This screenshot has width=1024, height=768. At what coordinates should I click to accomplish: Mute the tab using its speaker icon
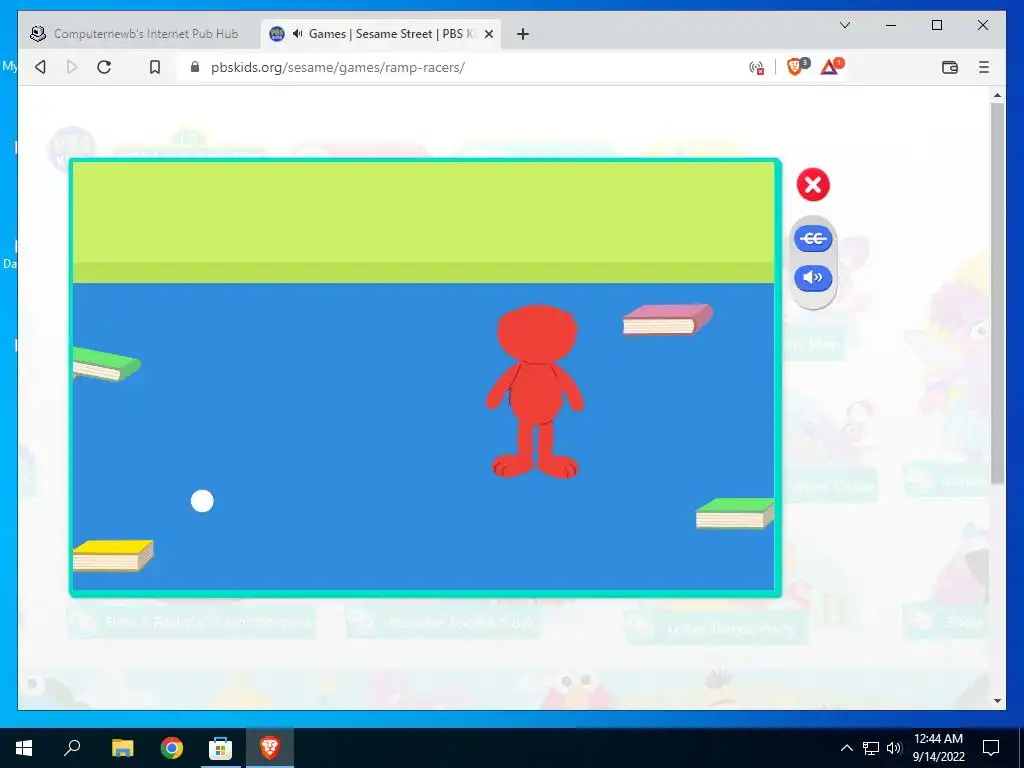pyautogui.click(x=297, y=33)
